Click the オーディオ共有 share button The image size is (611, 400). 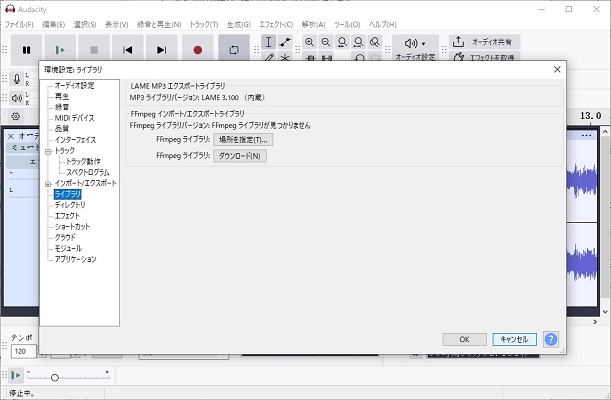coord(484,42)
